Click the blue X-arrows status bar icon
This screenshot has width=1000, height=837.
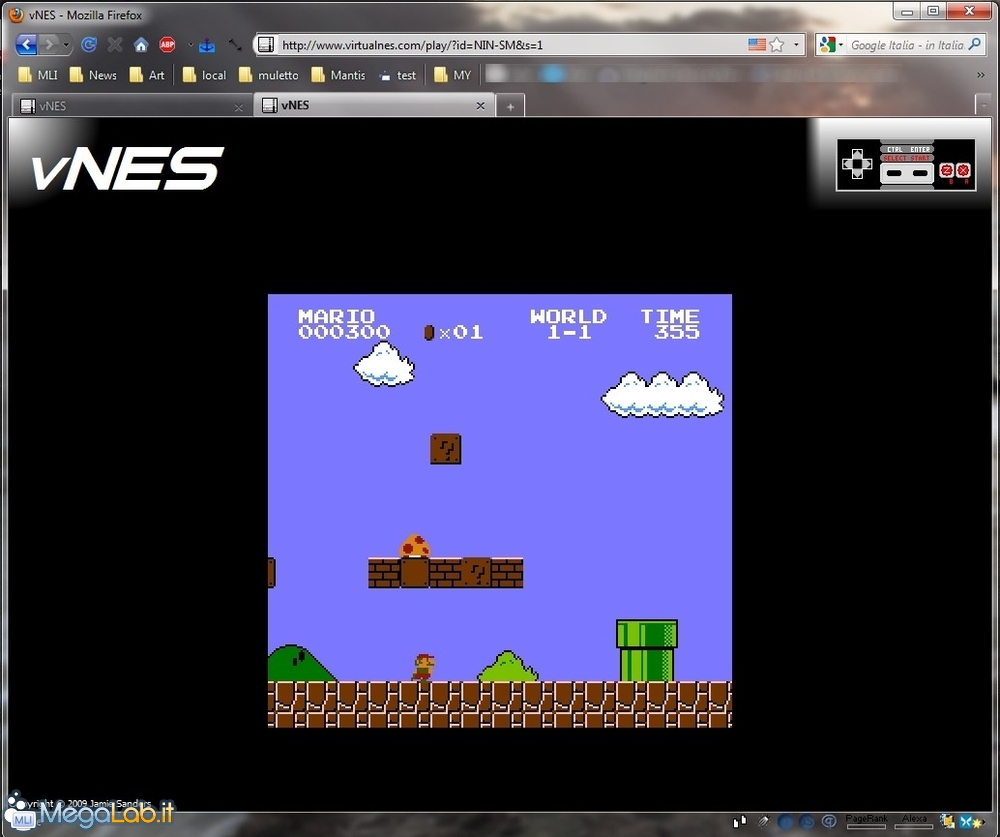[966, 822]
